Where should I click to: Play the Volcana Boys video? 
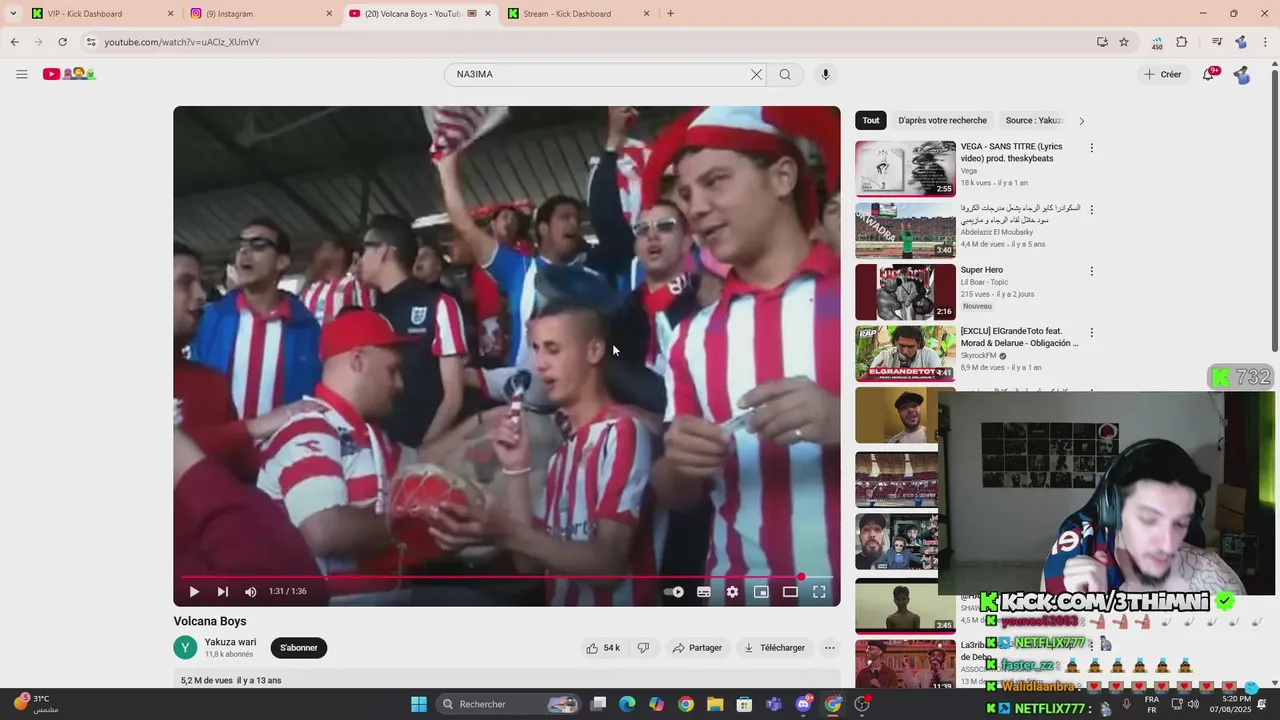tap(194, 592)
